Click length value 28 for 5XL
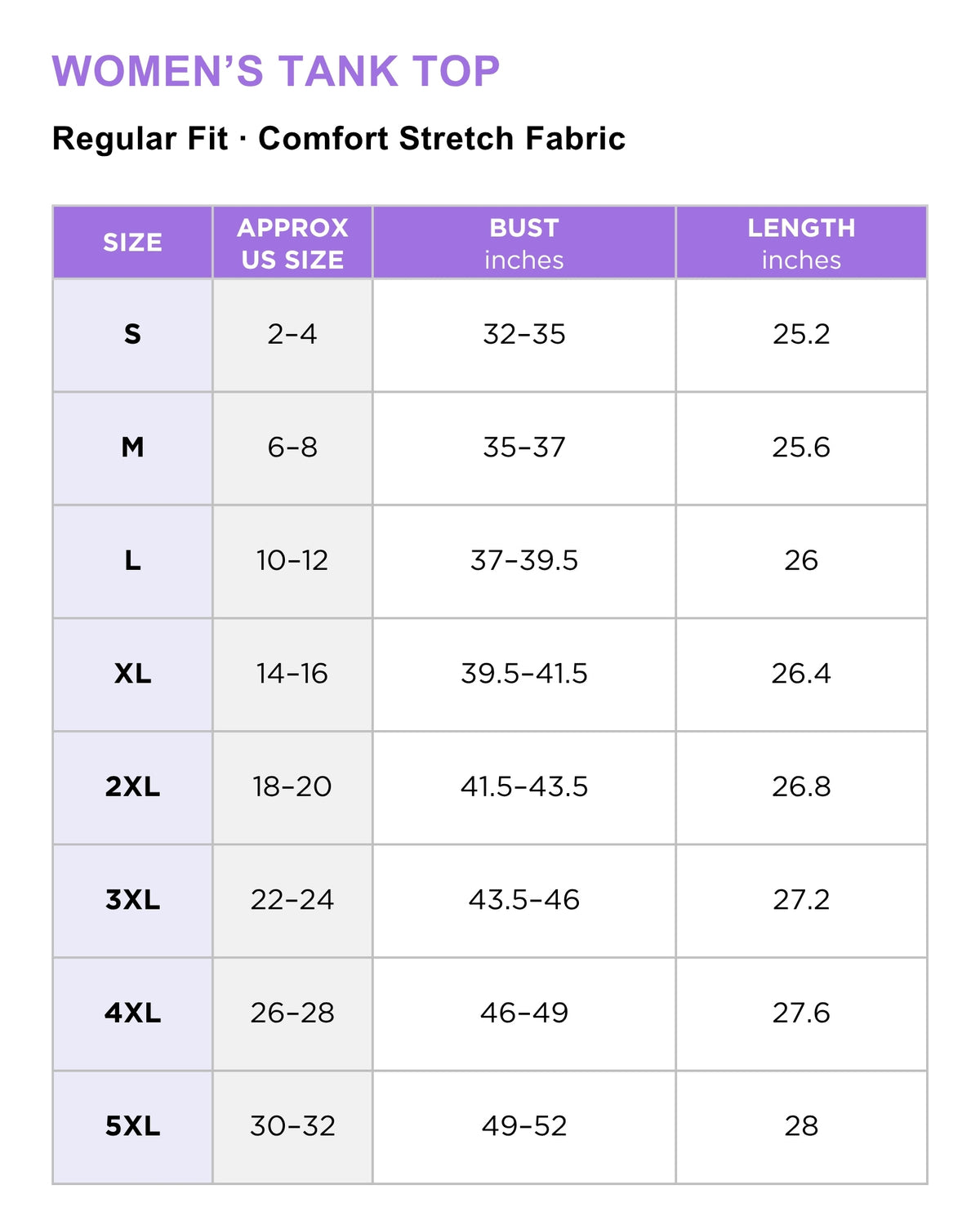The height and width of the screenshot is (1225, 980). 801,1127
